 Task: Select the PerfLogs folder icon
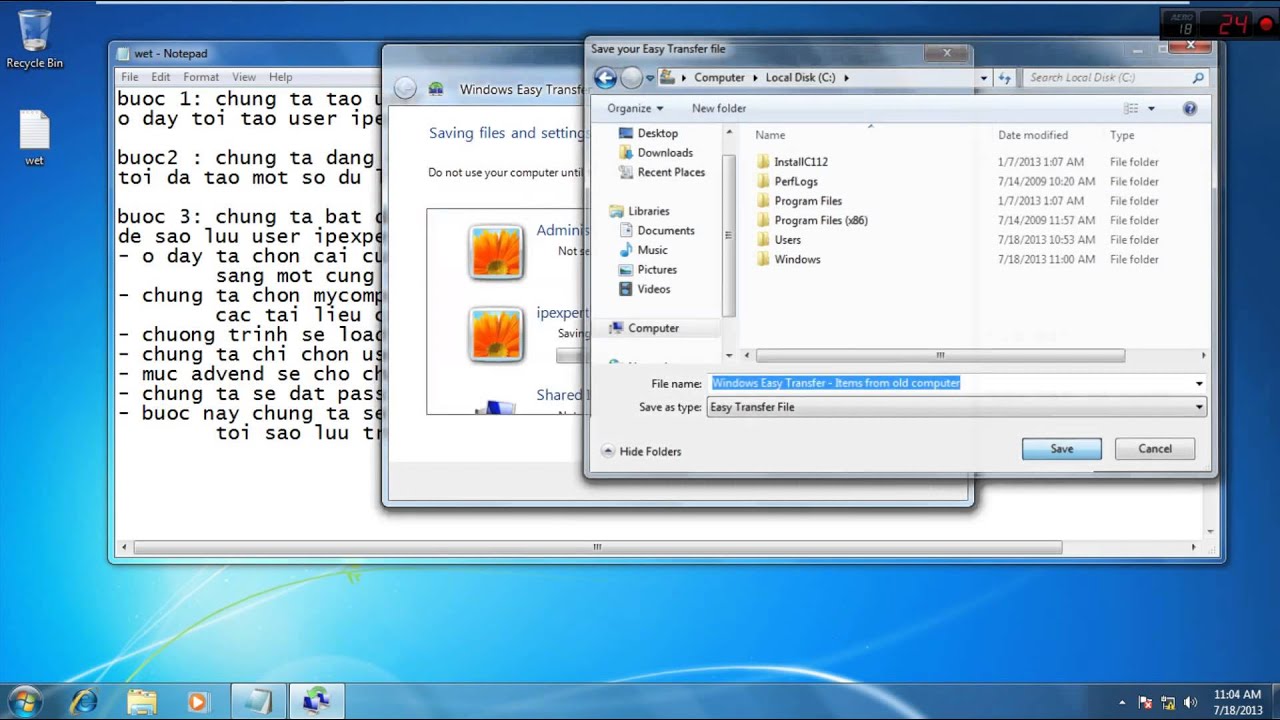click(x=764, y=181)
